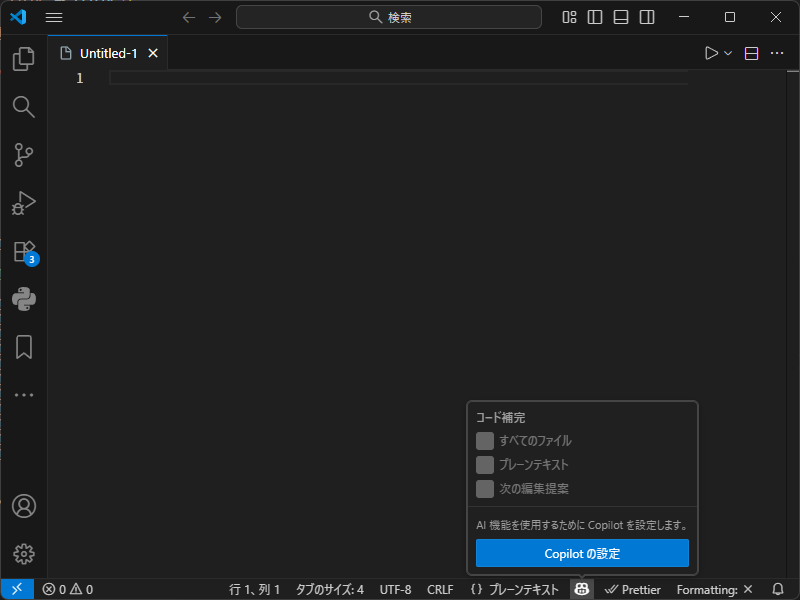
Task: Click the Copilot status bar icon
Action: [x=582, y=589]
